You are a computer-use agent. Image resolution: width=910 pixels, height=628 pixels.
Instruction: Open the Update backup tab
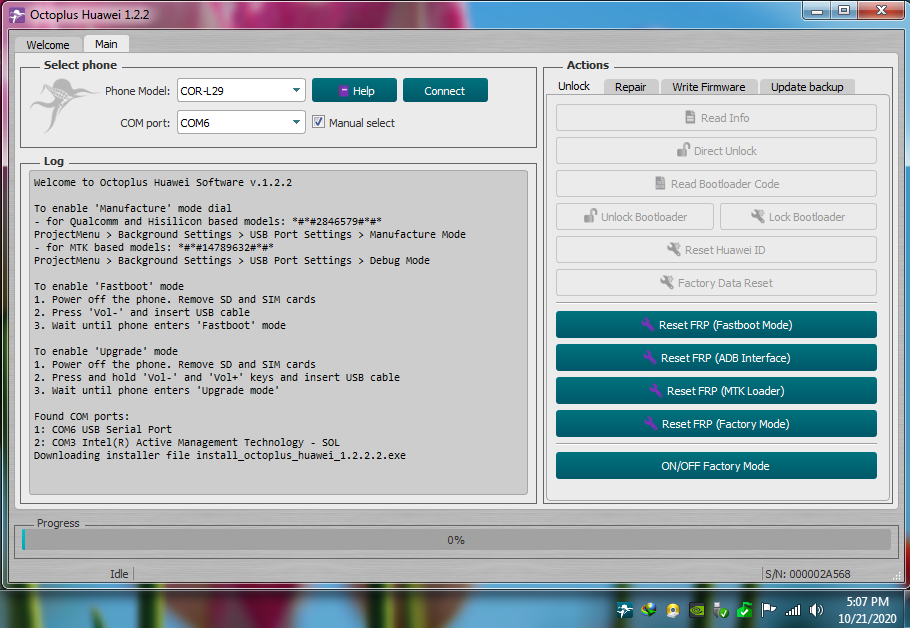click(x=807, y=87)
